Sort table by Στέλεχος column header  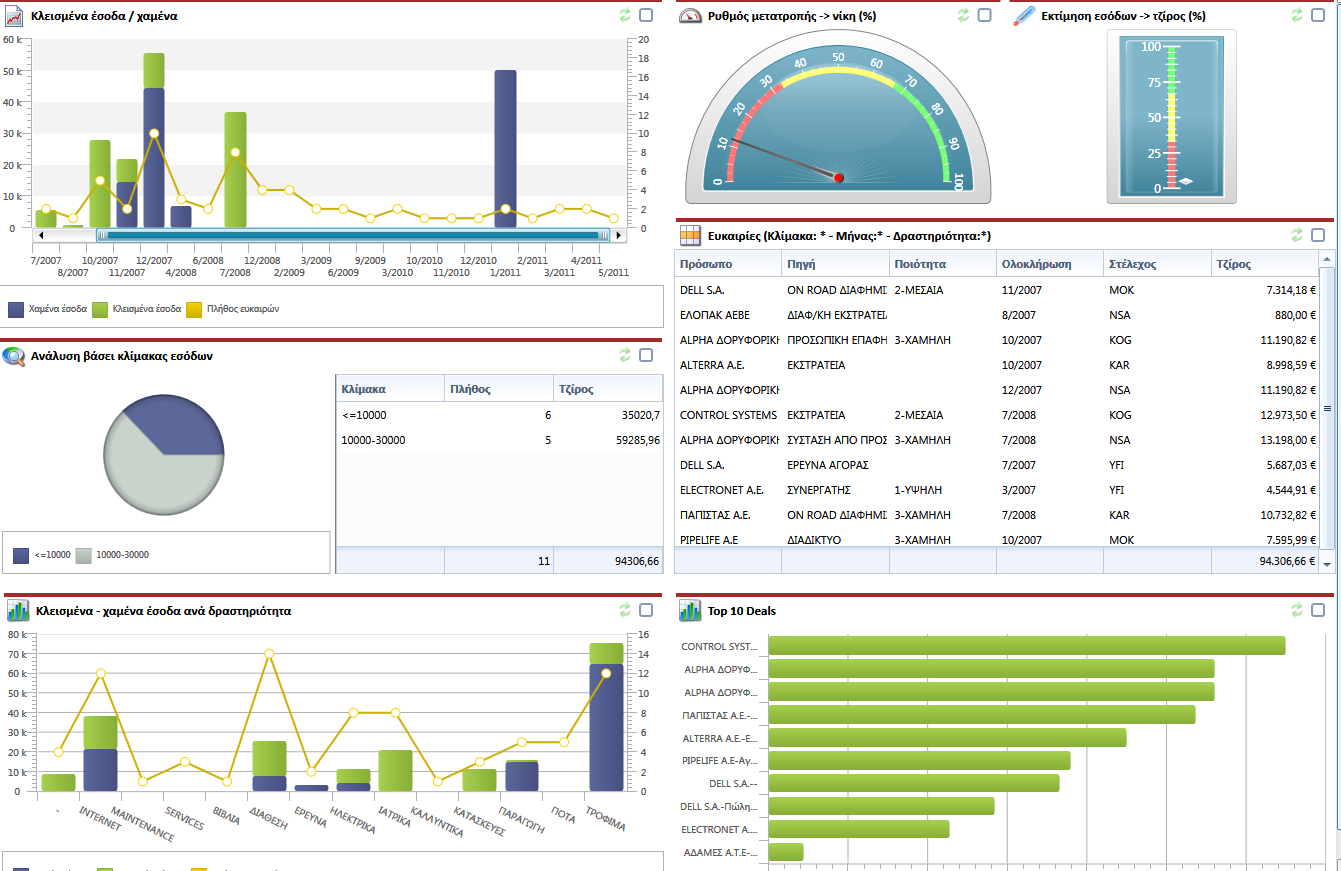click(1158, 264)
